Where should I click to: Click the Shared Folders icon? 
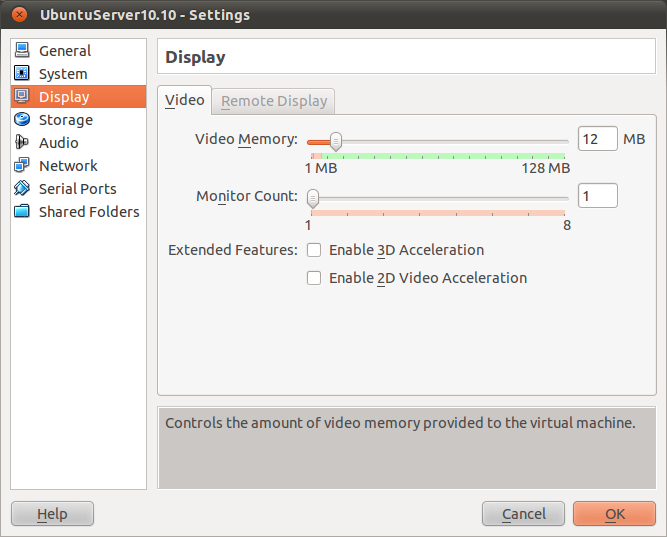[22, 212]
